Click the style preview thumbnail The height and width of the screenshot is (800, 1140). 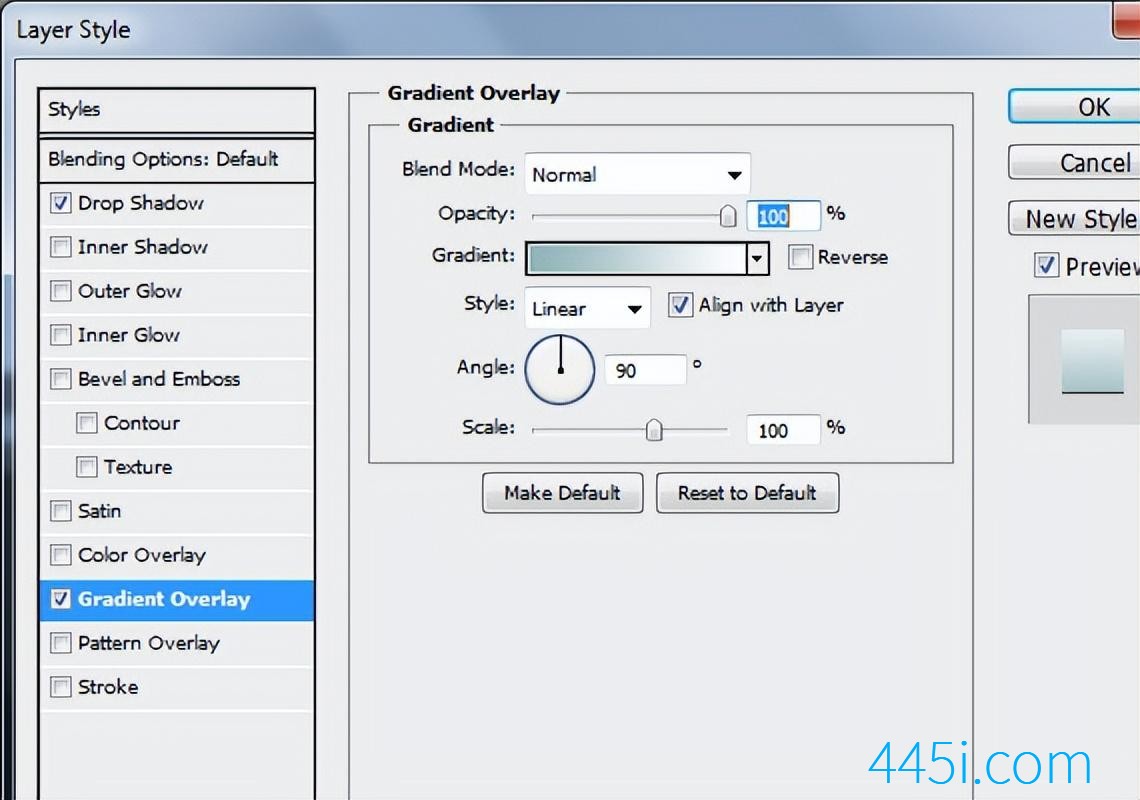click(1093, 361)
